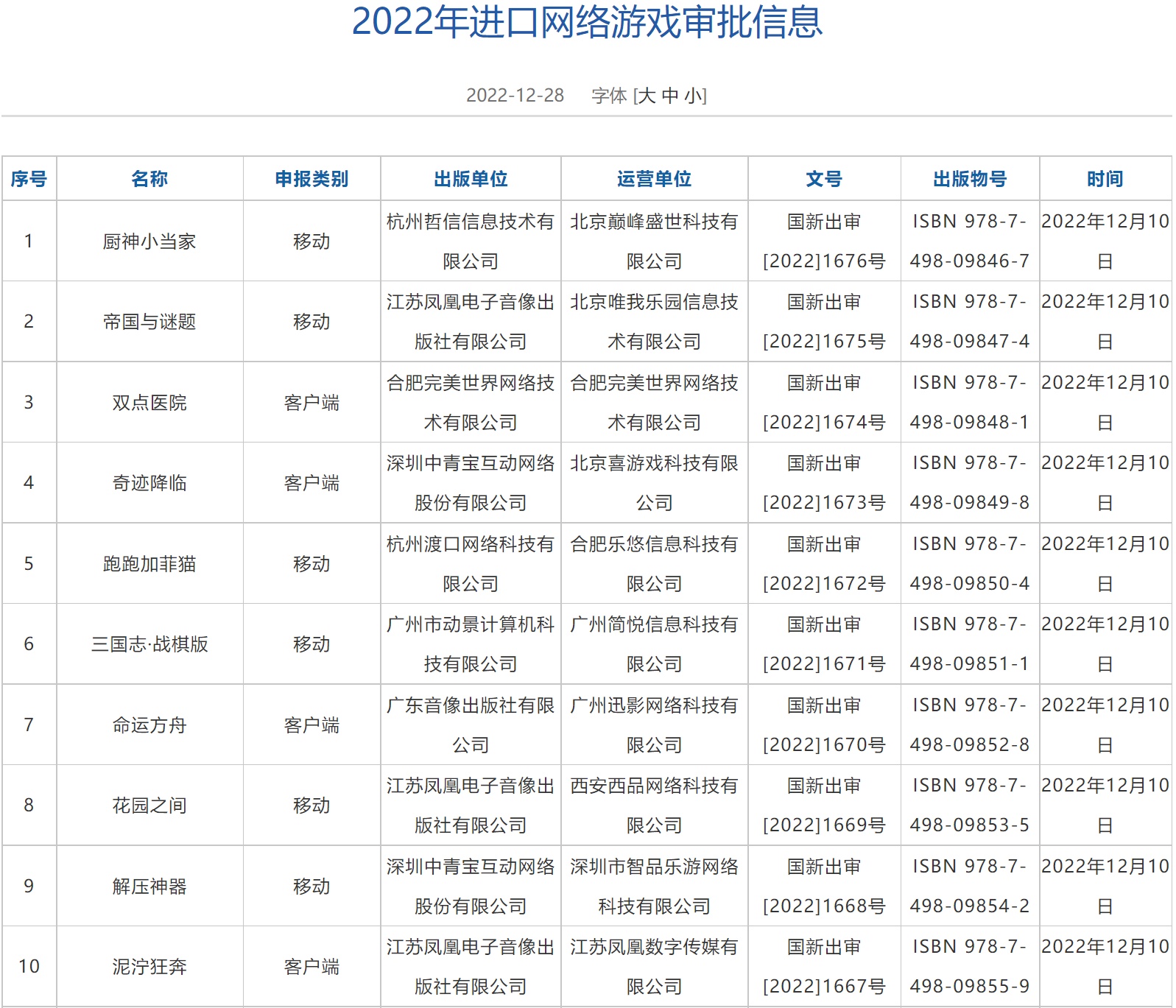Click operator 北京喜游戏科技有限公司
The image size is (1176, 1008).
tap(655, 483)
